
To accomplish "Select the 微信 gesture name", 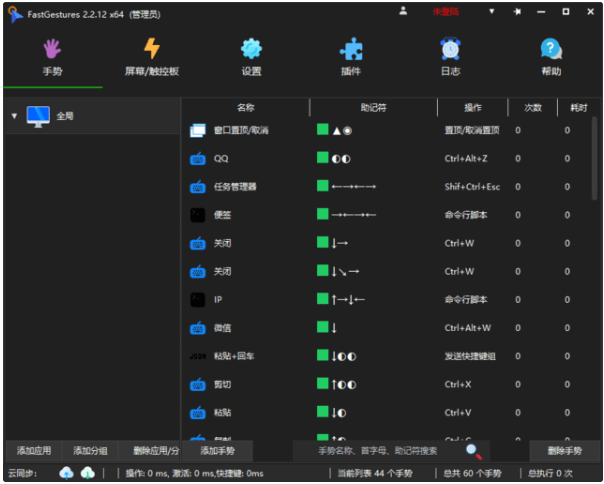I will [x=222, y=328].
